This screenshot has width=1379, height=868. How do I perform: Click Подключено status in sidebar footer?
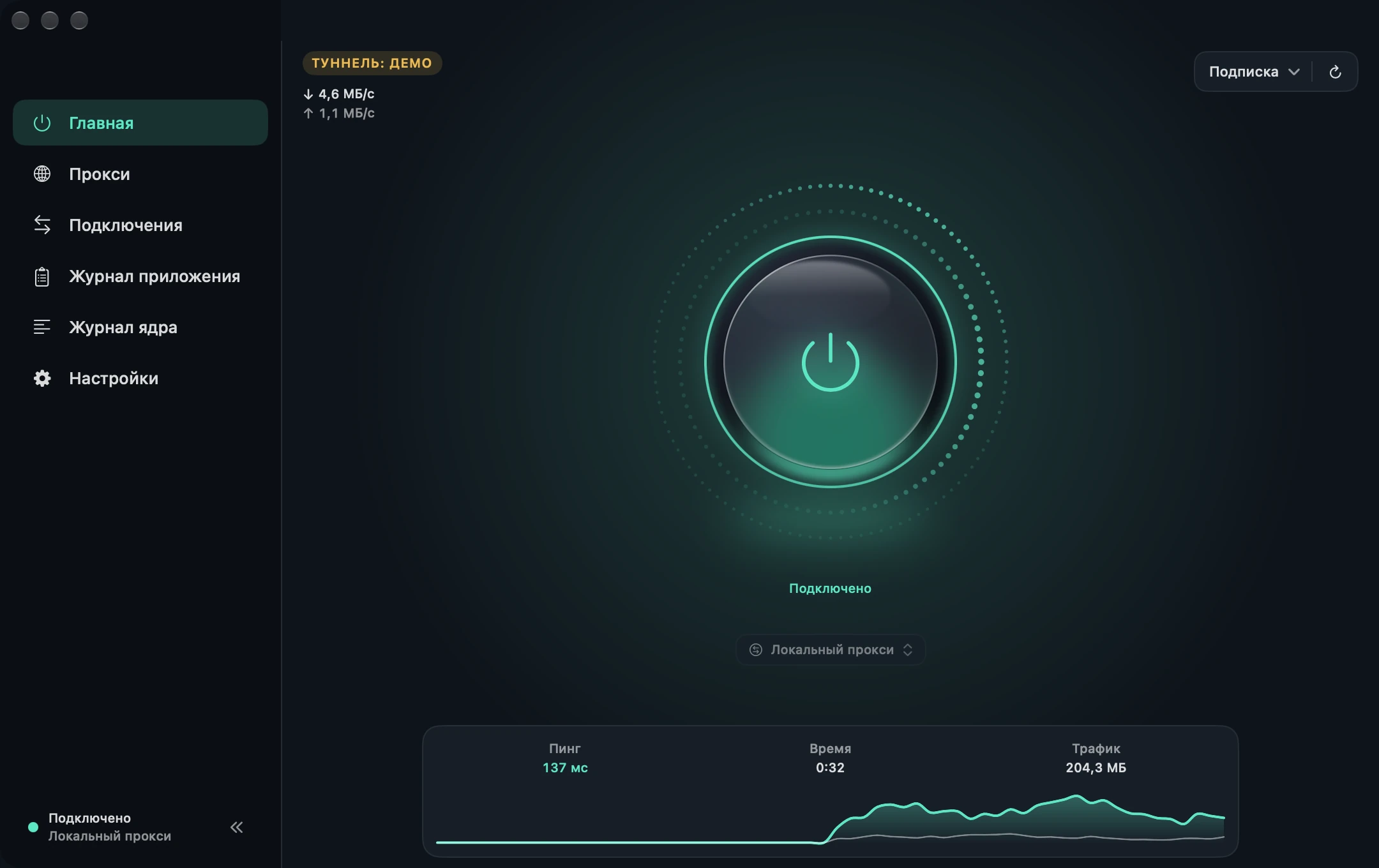coord(89,818)
